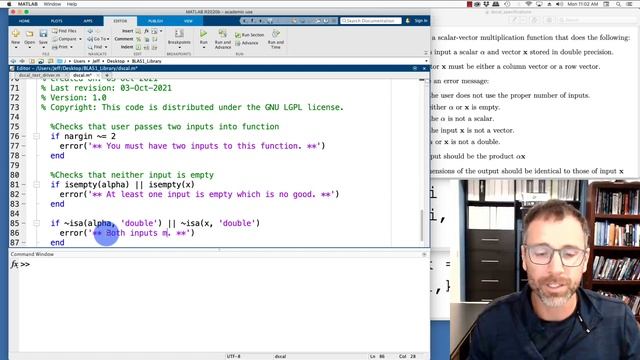Image resolution: width=640 pixels, height=360 pixels.
Task: Select the dscal.m editor tab
Action: tap(82, 75)
